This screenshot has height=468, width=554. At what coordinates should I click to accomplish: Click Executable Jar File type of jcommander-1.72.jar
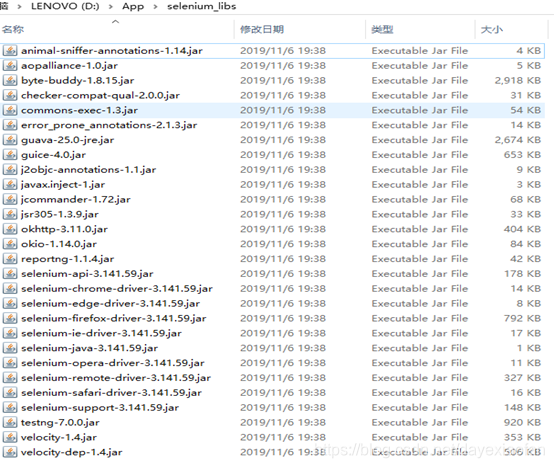(x=420, y=199)
